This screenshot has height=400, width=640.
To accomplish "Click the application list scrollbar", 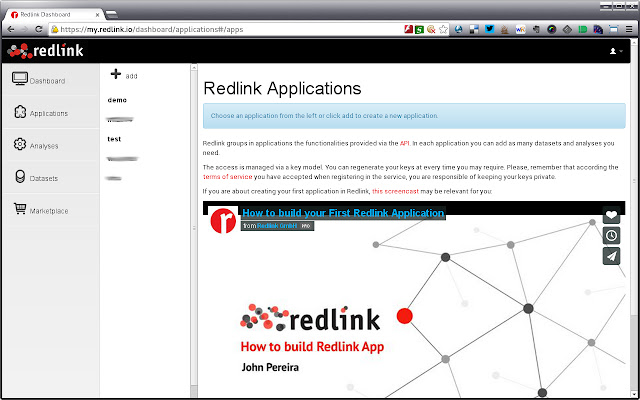I will point(194,229).
